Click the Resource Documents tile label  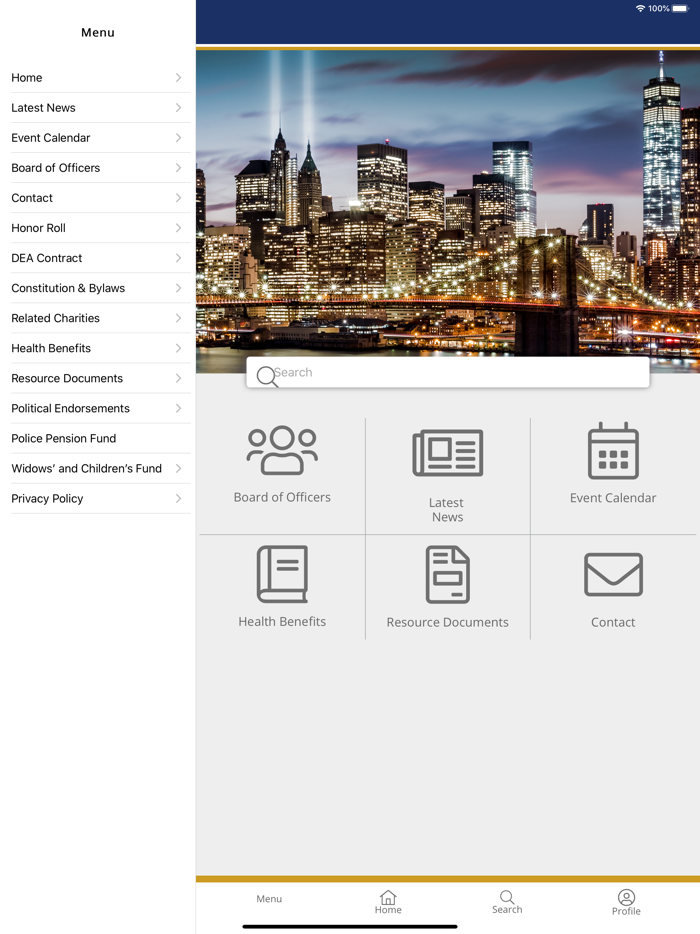(x=447, y=622)
